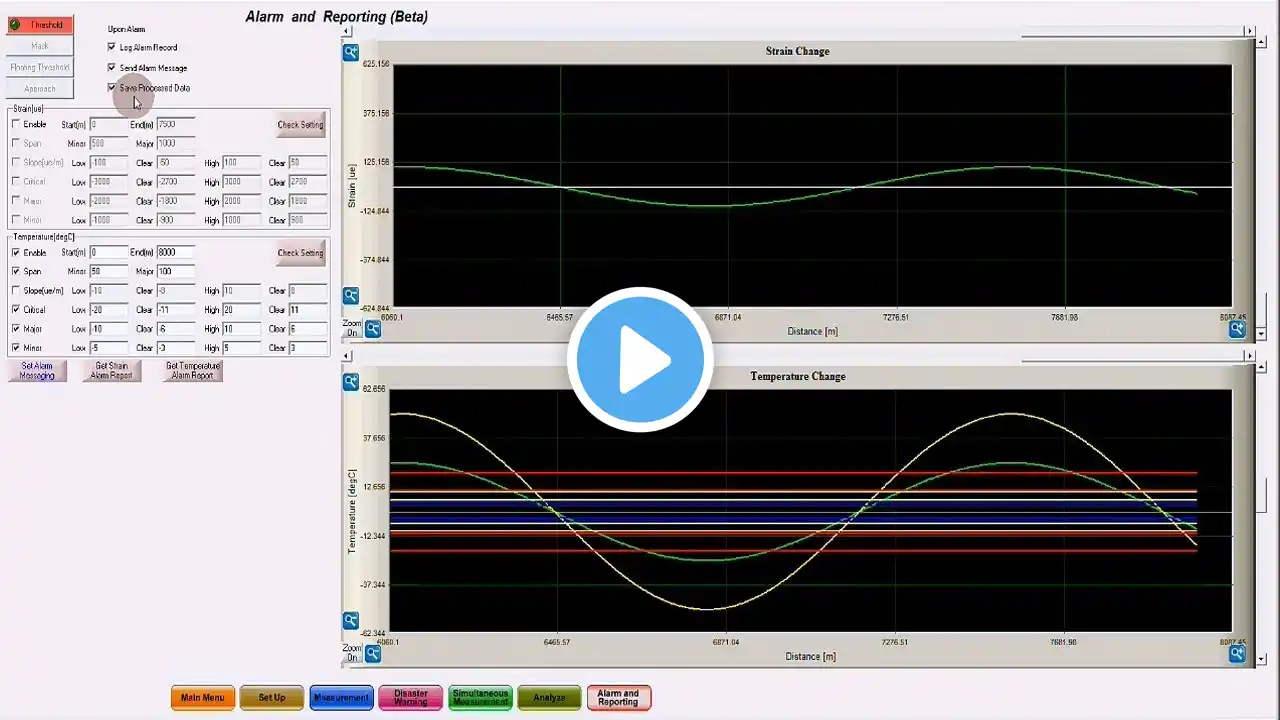Click left arrow on Strain chart horizontal scrollbar
1280x720 pixels.
click(x=347, y=31)
